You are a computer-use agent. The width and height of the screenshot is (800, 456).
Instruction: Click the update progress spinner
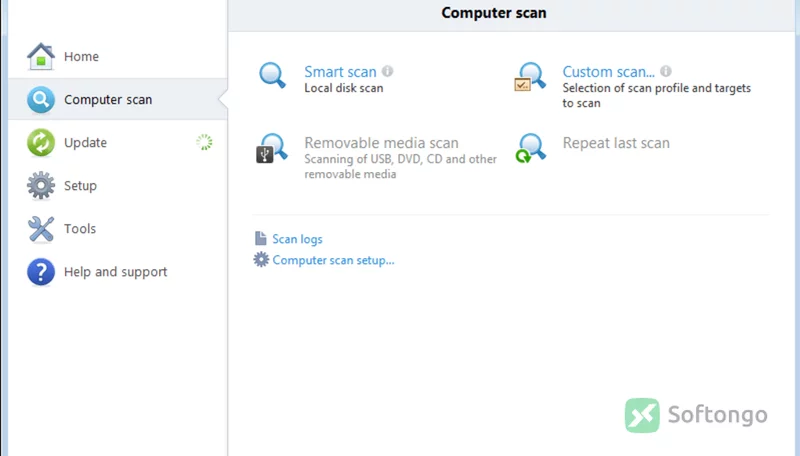click(204, 142)
